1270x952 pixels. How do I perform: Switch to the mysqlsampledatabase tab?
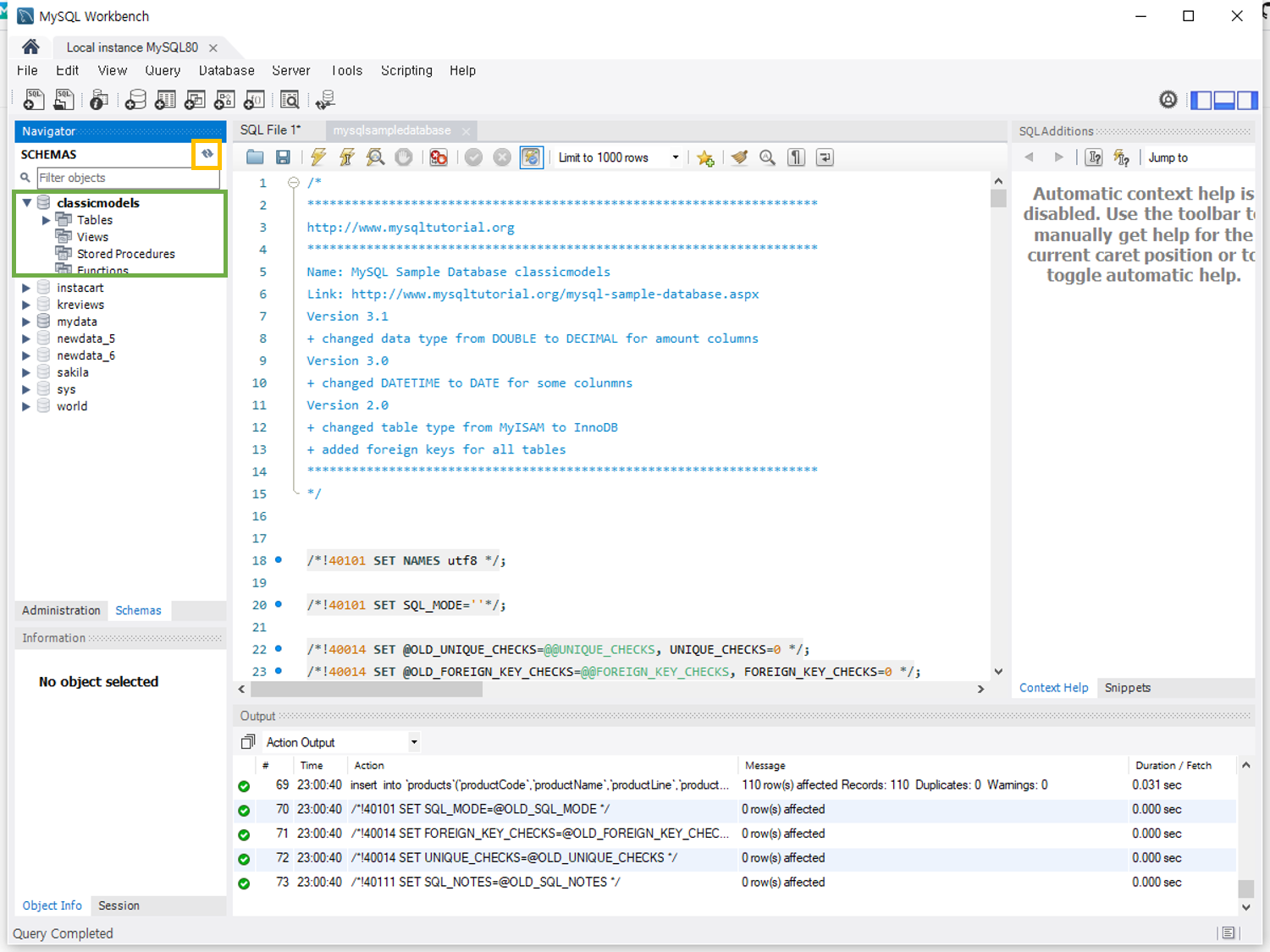pos(391,130)
